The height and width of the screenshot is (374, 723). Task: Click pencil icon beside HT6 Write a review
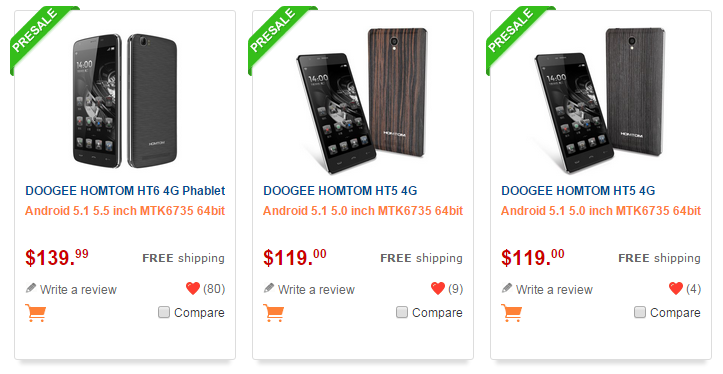point(31,289)
